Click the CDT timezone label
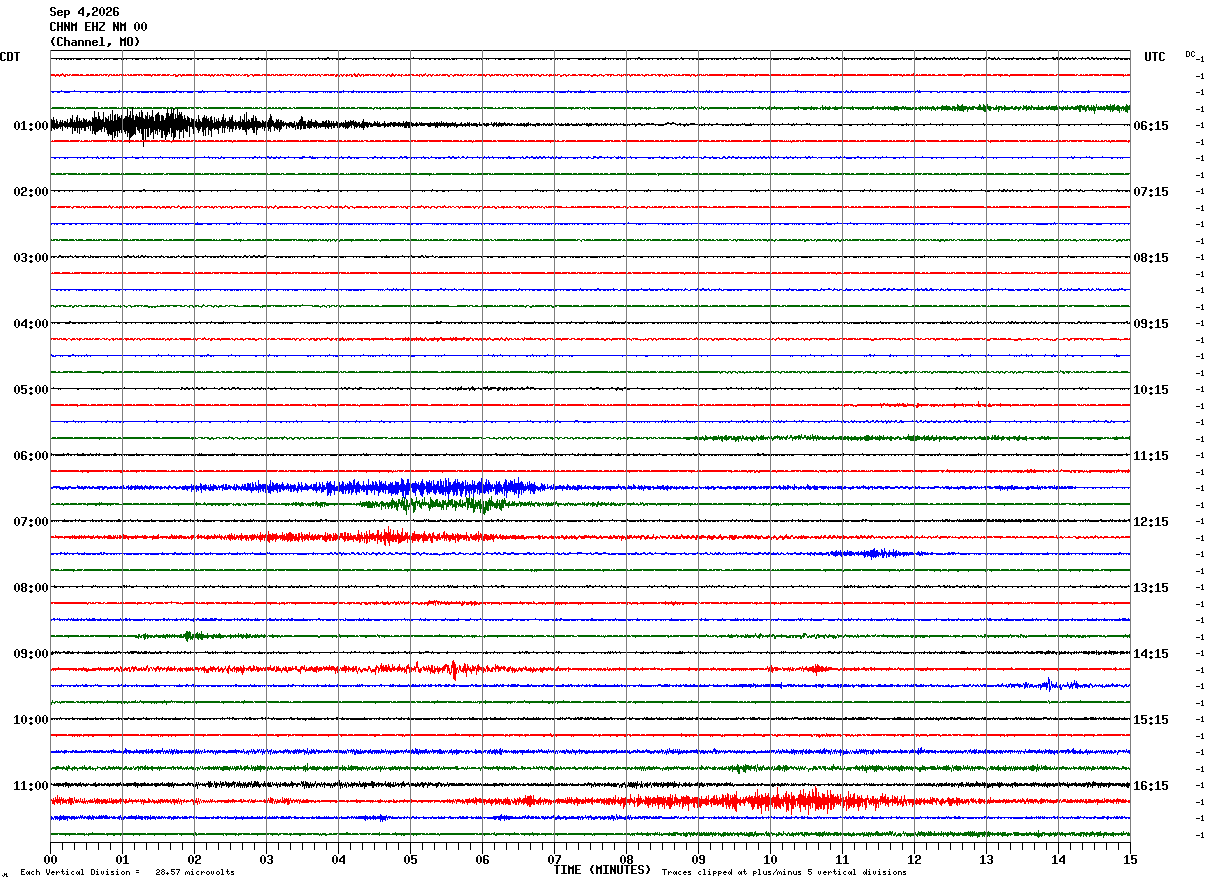Viewport: 1210px width, 886px height. click(x=10, y=57)
